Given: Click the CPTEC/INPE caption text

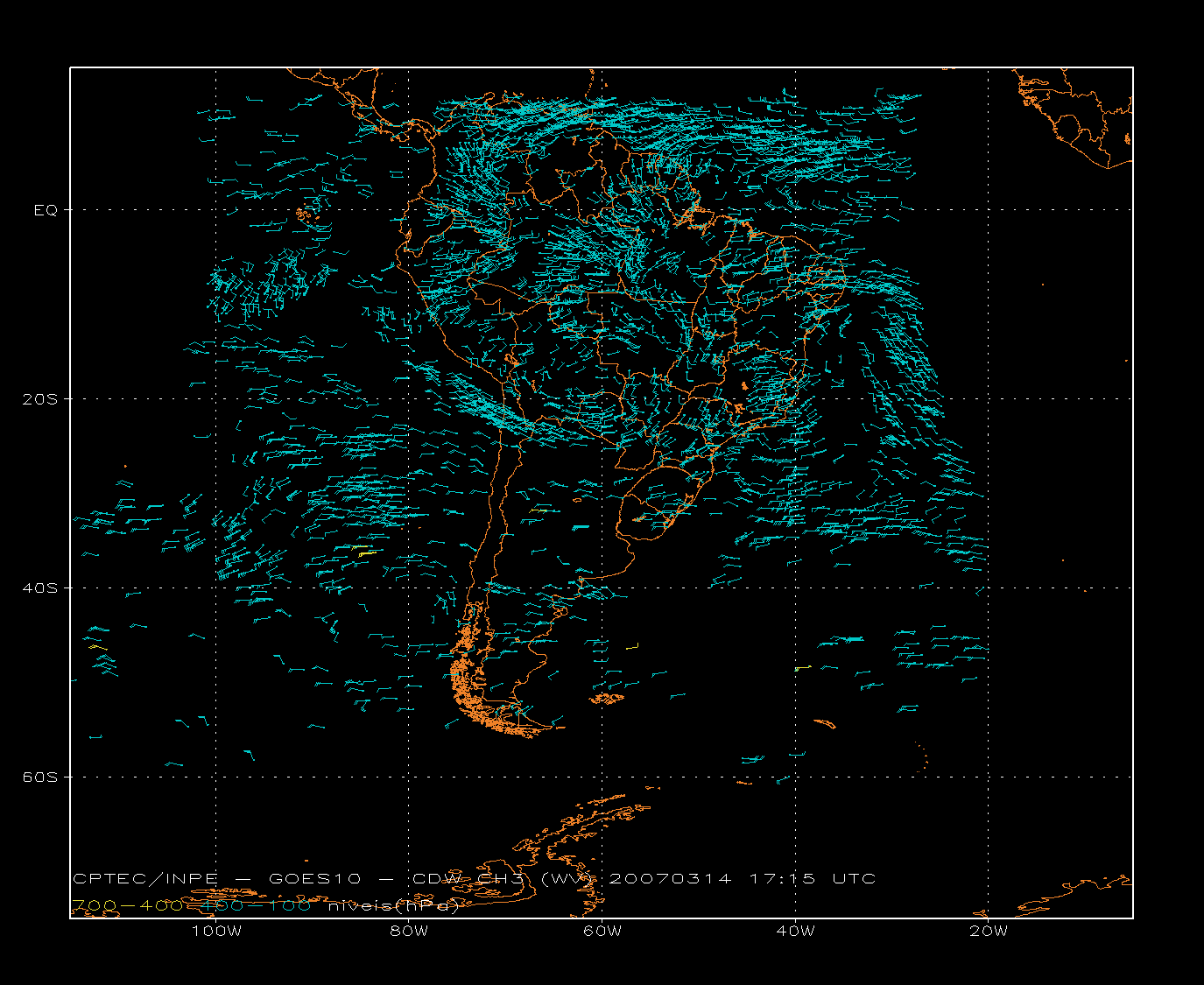Looking at the screenshot, I should (x=145, y=878).
